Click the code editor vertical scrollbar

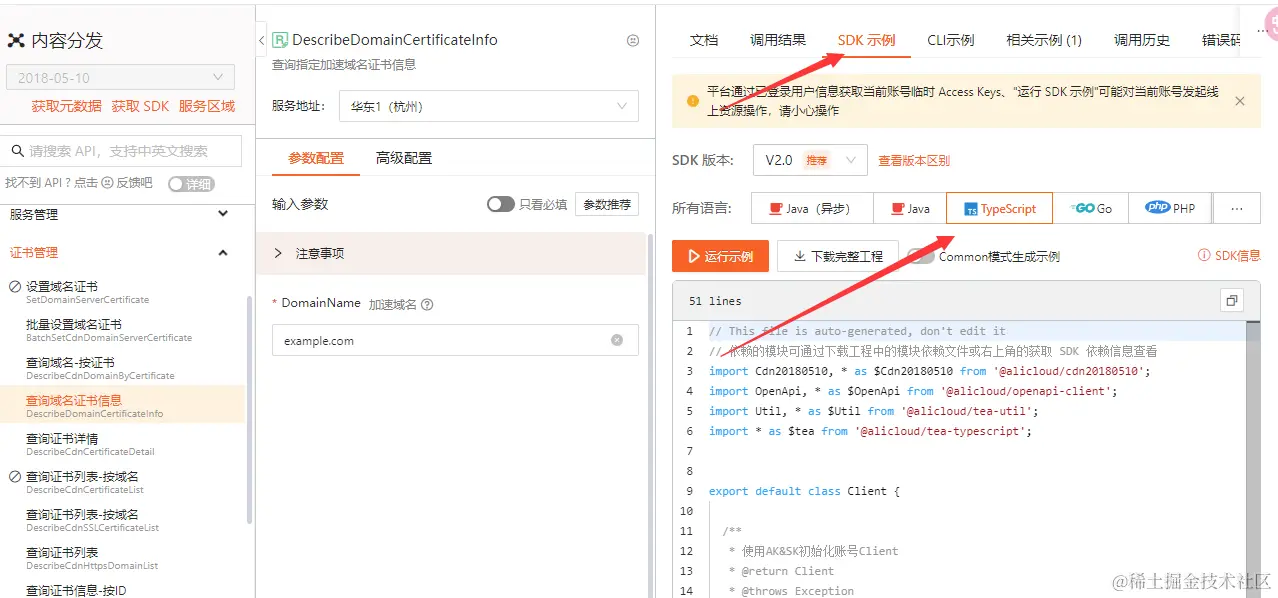pos(1252,460)
